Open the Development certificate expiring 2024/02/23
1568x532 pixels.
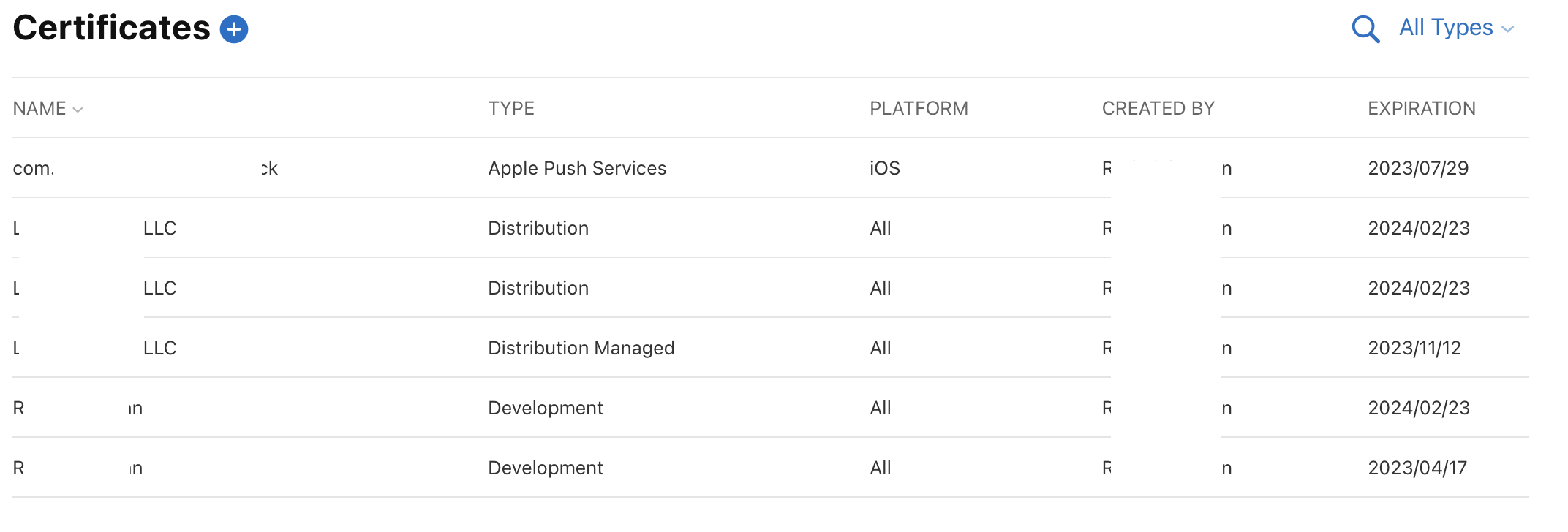click(545, 408)
